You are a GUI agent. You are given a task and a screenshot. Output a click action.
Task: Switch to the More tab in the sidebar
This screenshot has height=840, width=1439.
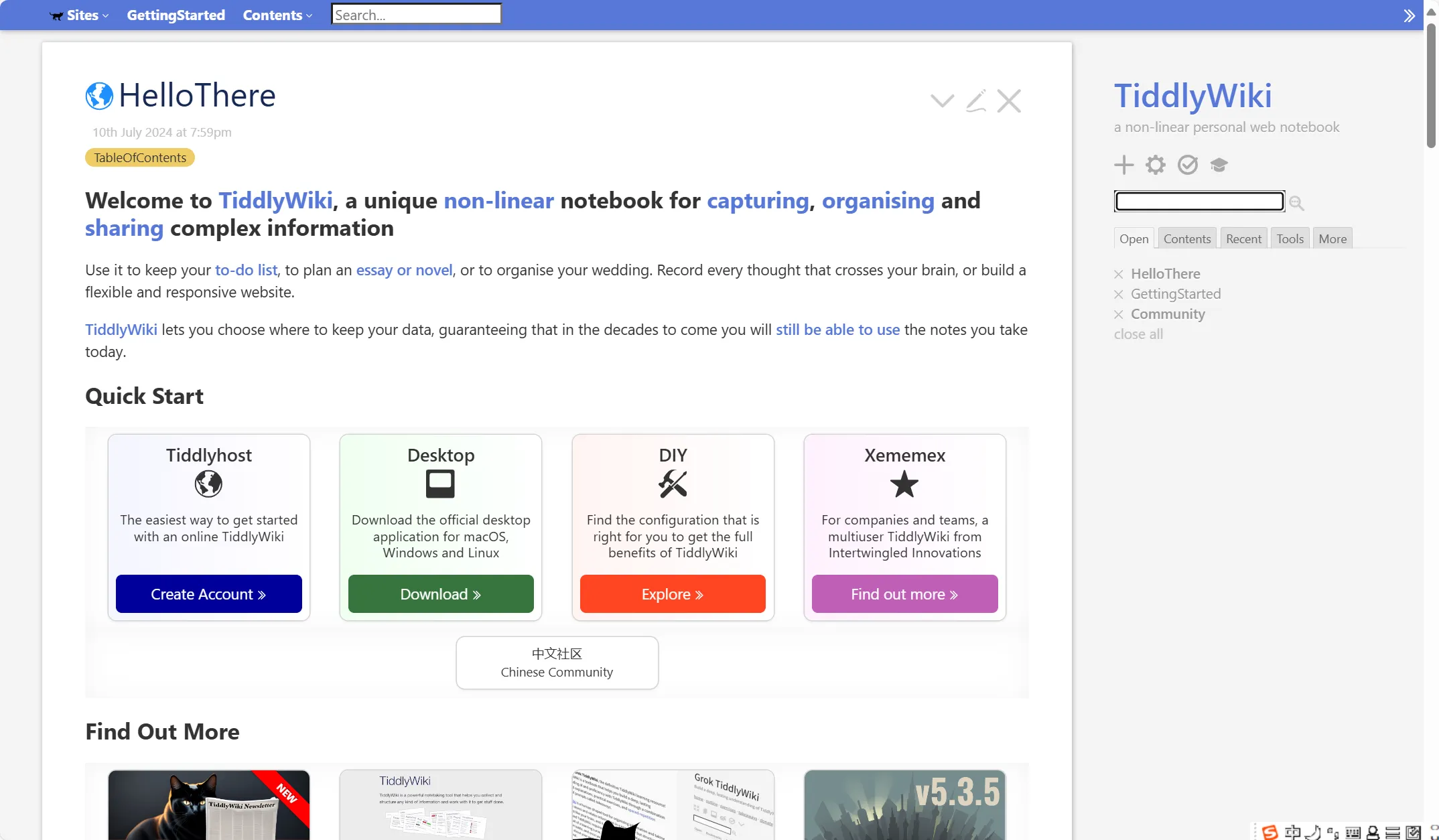point(1333,238)
